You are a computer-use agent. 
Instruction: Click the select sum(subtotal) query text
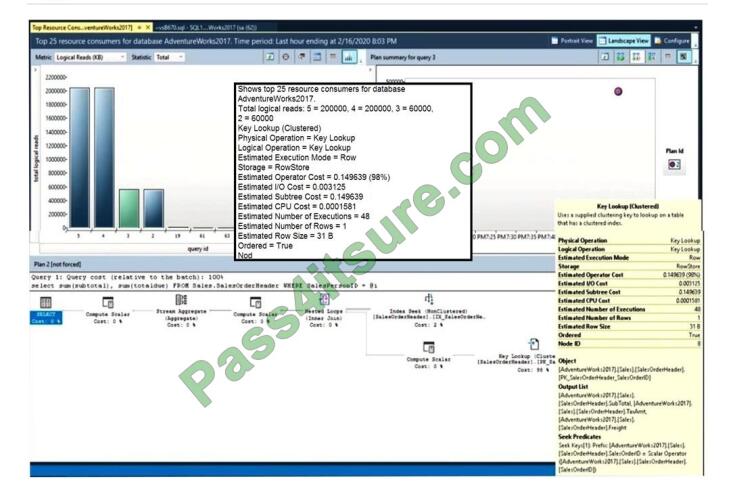(204, 285)
